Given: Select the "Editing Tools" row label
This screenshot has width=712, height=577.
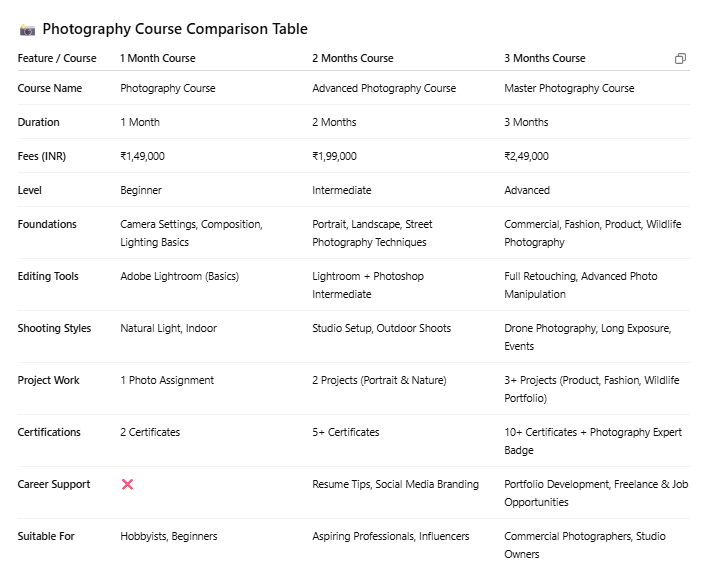Looking at the screenshot, I should (x=48, y=277).
